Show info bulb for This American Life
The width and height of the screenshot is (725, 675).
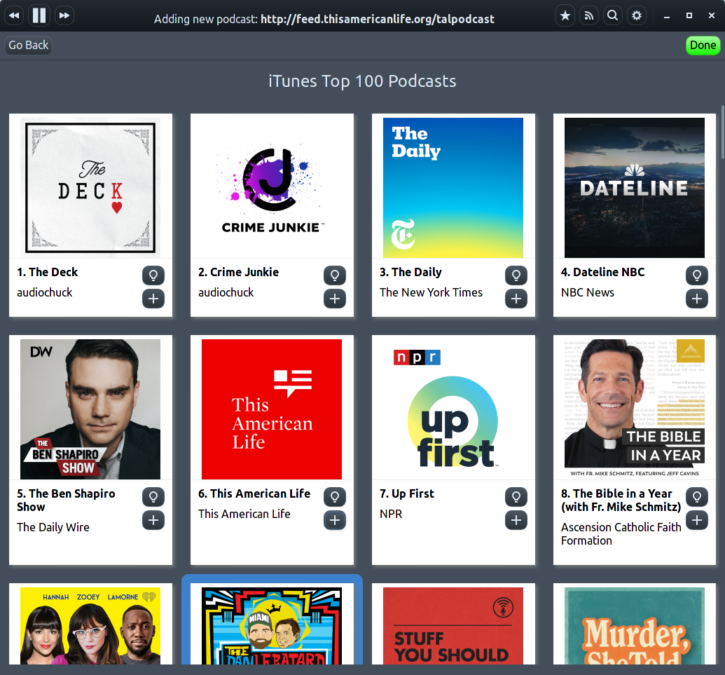pos(335,497)
